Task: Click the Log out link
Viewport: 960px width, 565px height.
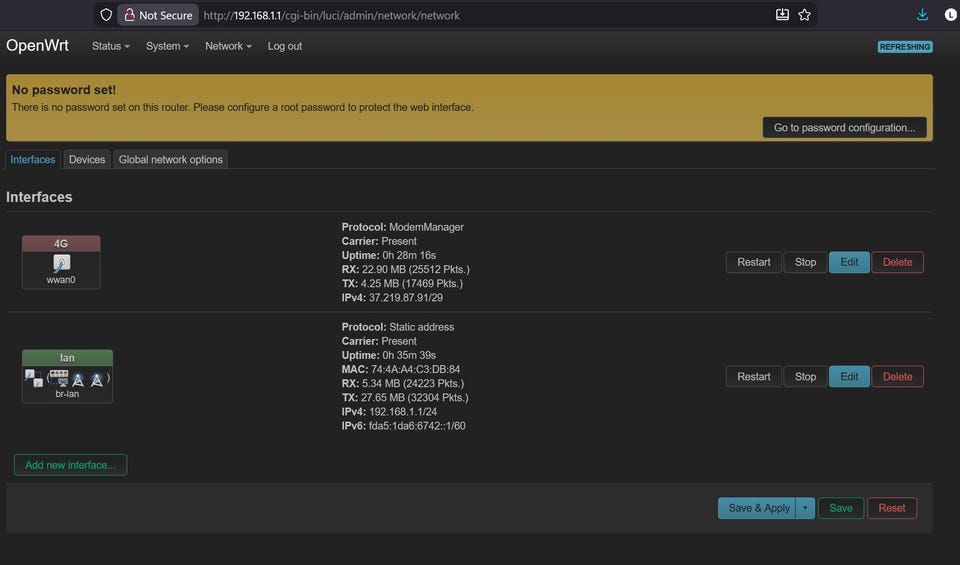Action: tap(284, 46)
